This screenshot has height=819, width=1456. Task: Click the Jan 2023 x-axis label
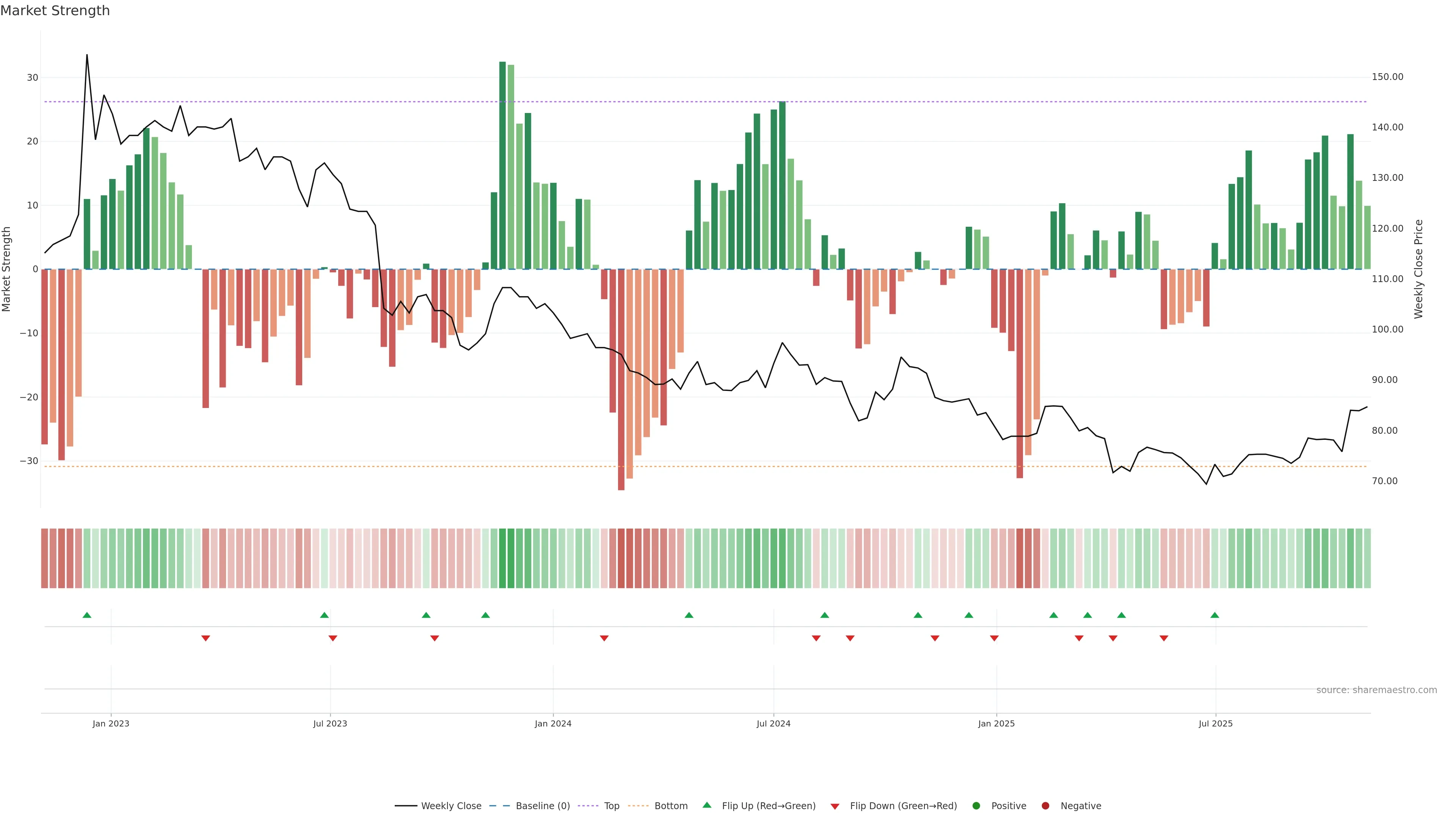tap(111, 723)
